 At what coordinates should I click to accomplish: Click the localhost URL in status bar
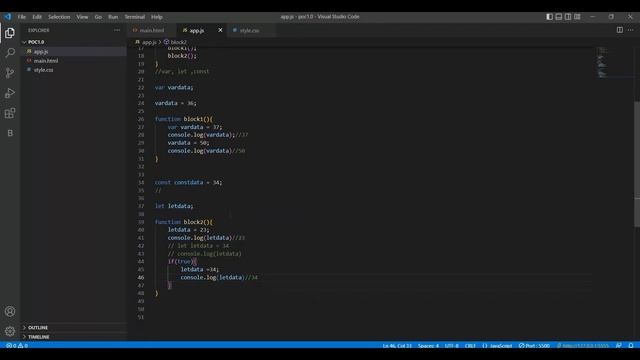coord(583,345)
